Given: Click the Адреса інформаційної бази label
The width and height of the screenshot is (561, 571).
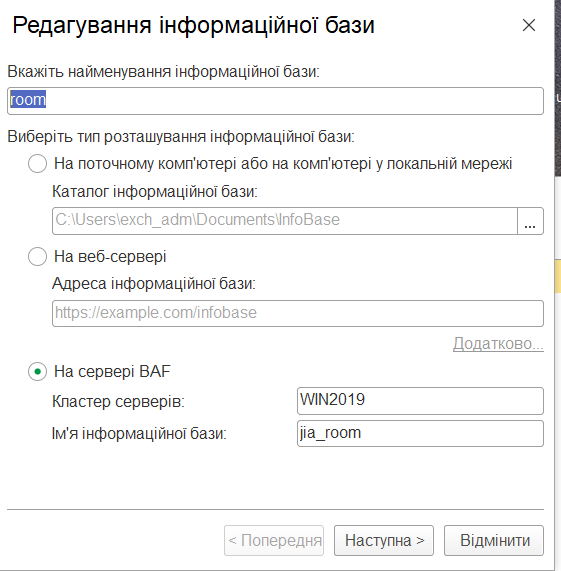Looking at the screenshot, I should (154, 284).
